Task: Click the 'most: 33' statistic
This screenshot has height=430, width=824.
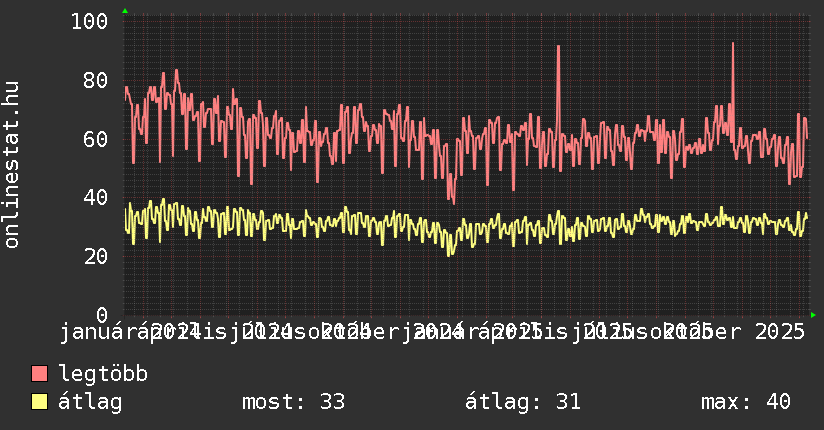Action: (293, 402)
